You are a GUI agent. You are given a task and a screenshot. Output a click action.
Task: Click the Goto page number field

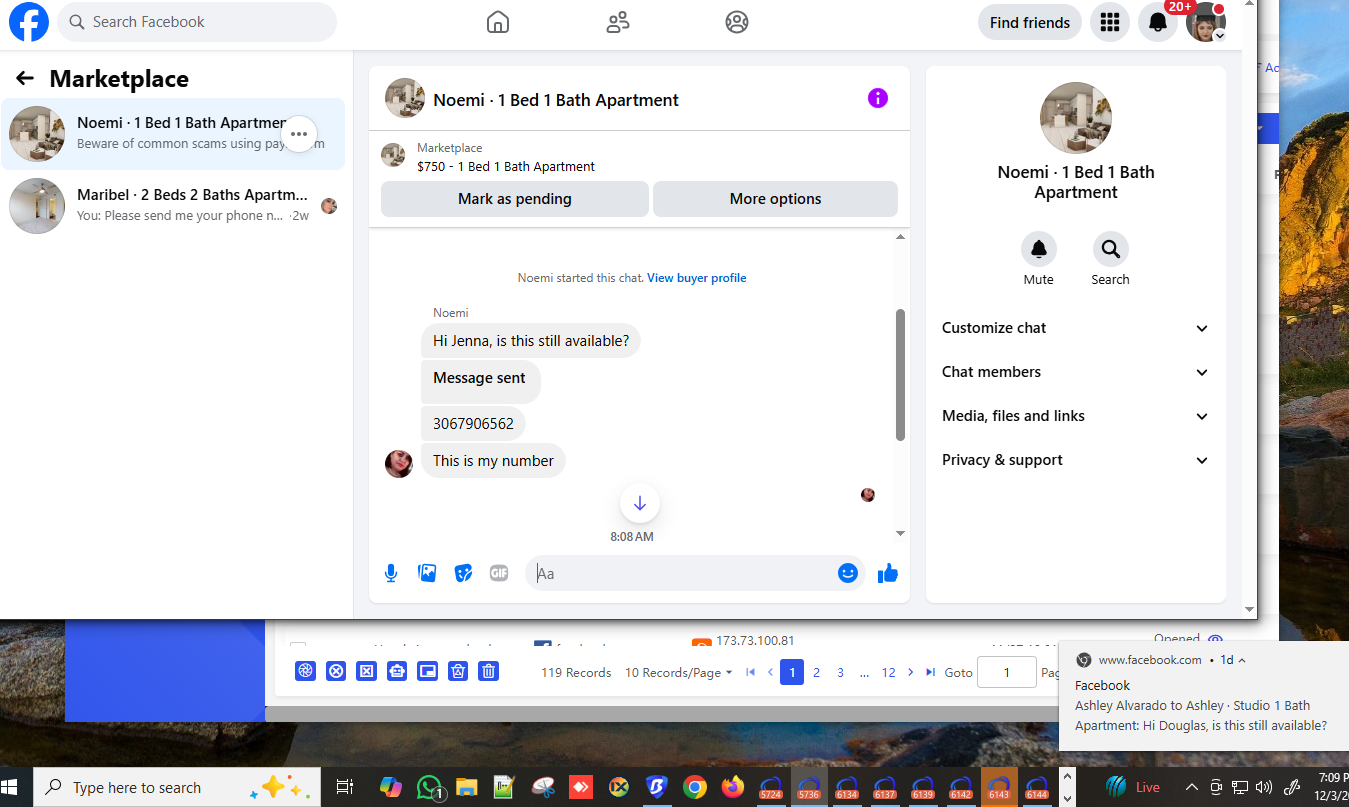(1006, 672)
